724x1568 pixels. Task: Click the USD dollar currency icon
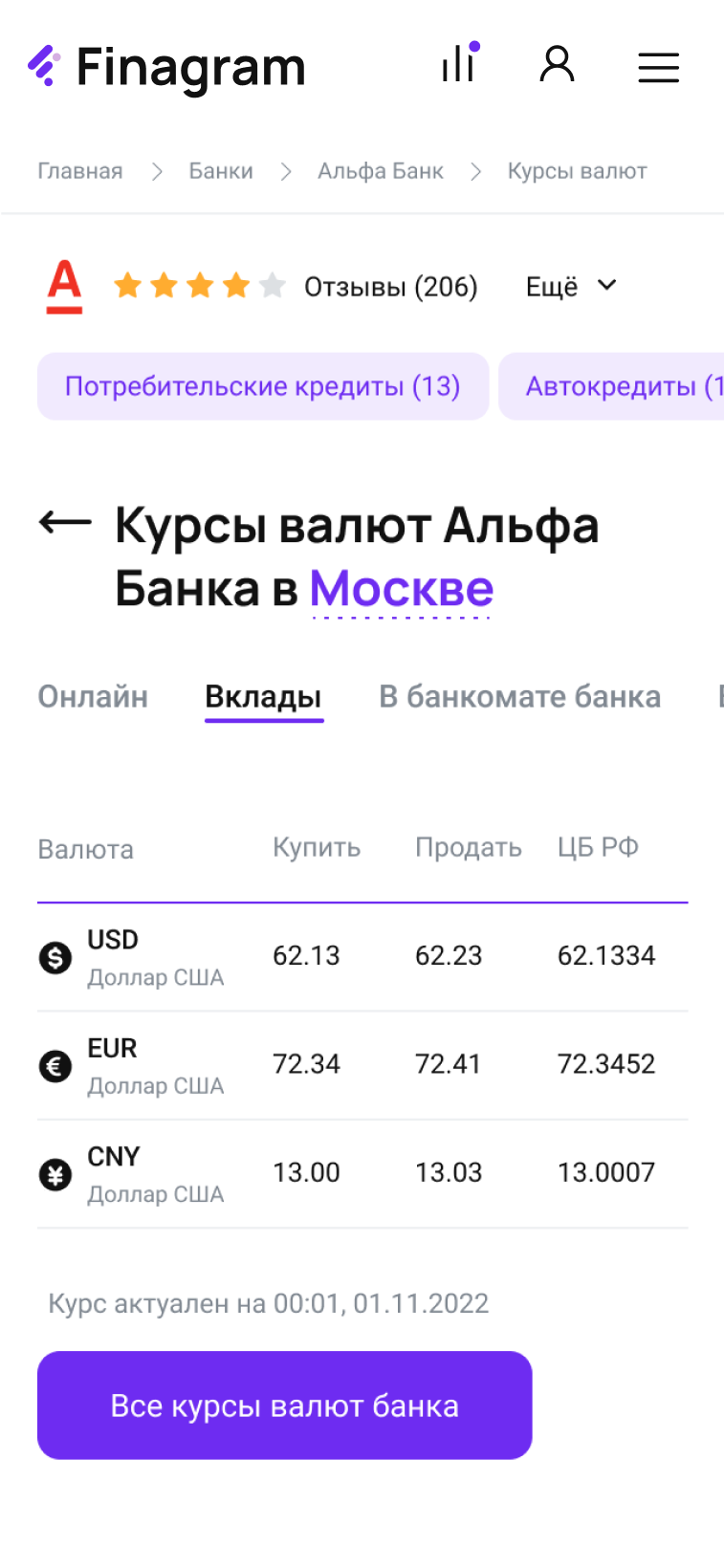pos(55,957)
